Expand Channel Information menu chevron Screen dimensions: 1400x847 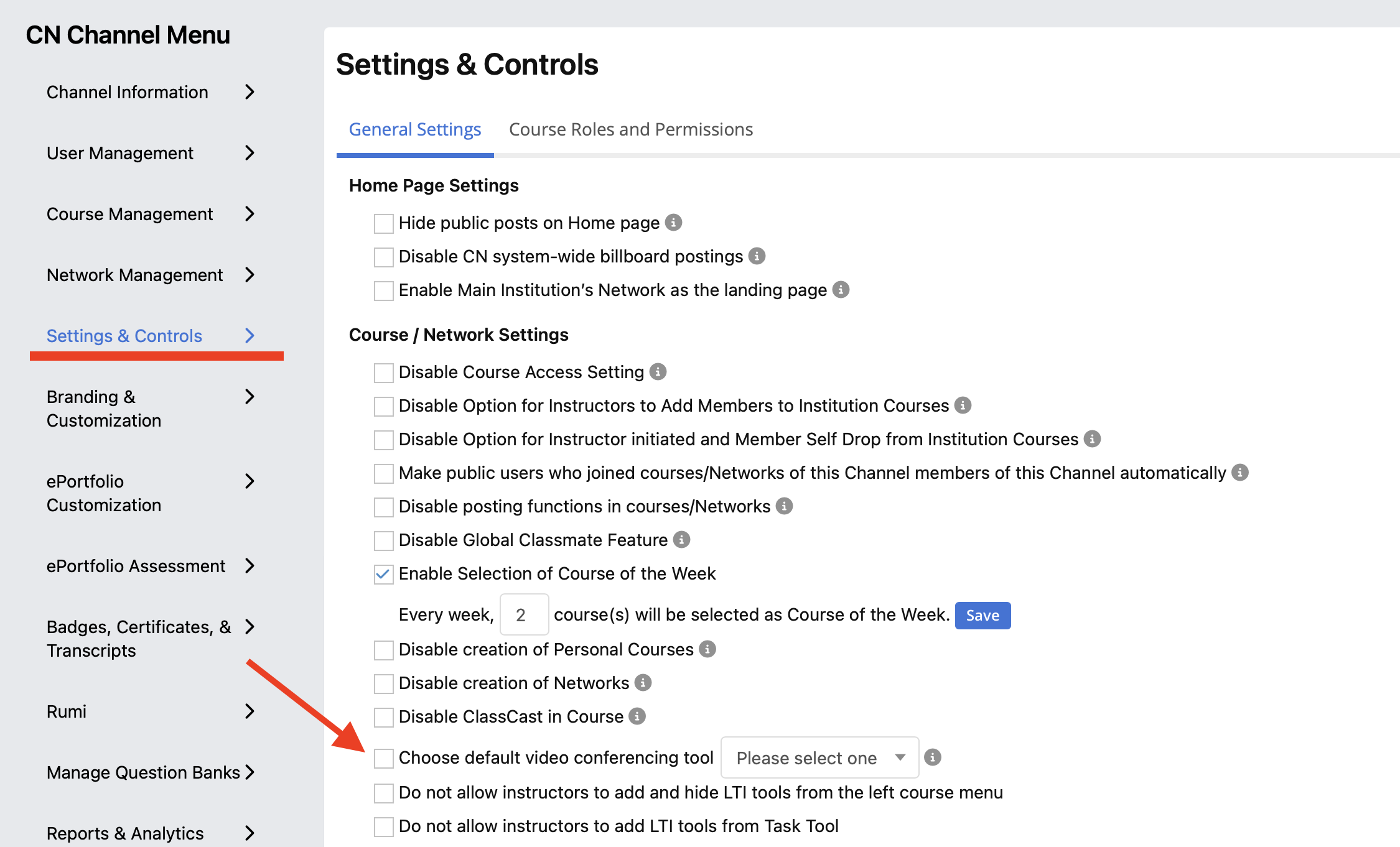tap(250, 92)
